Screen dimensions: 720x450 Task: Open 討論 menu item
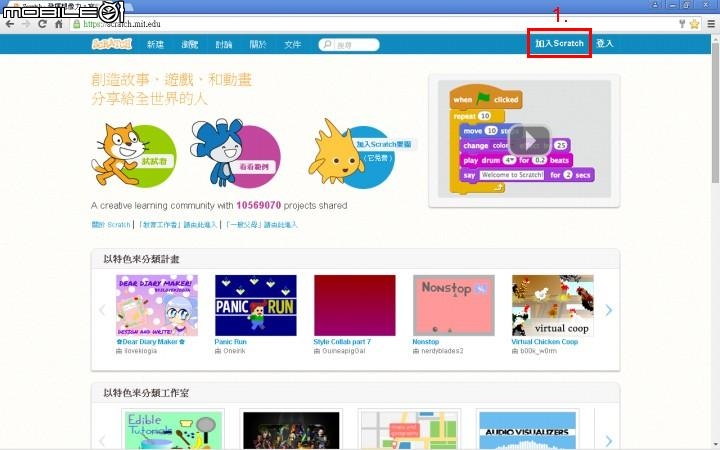coord(224,45)
